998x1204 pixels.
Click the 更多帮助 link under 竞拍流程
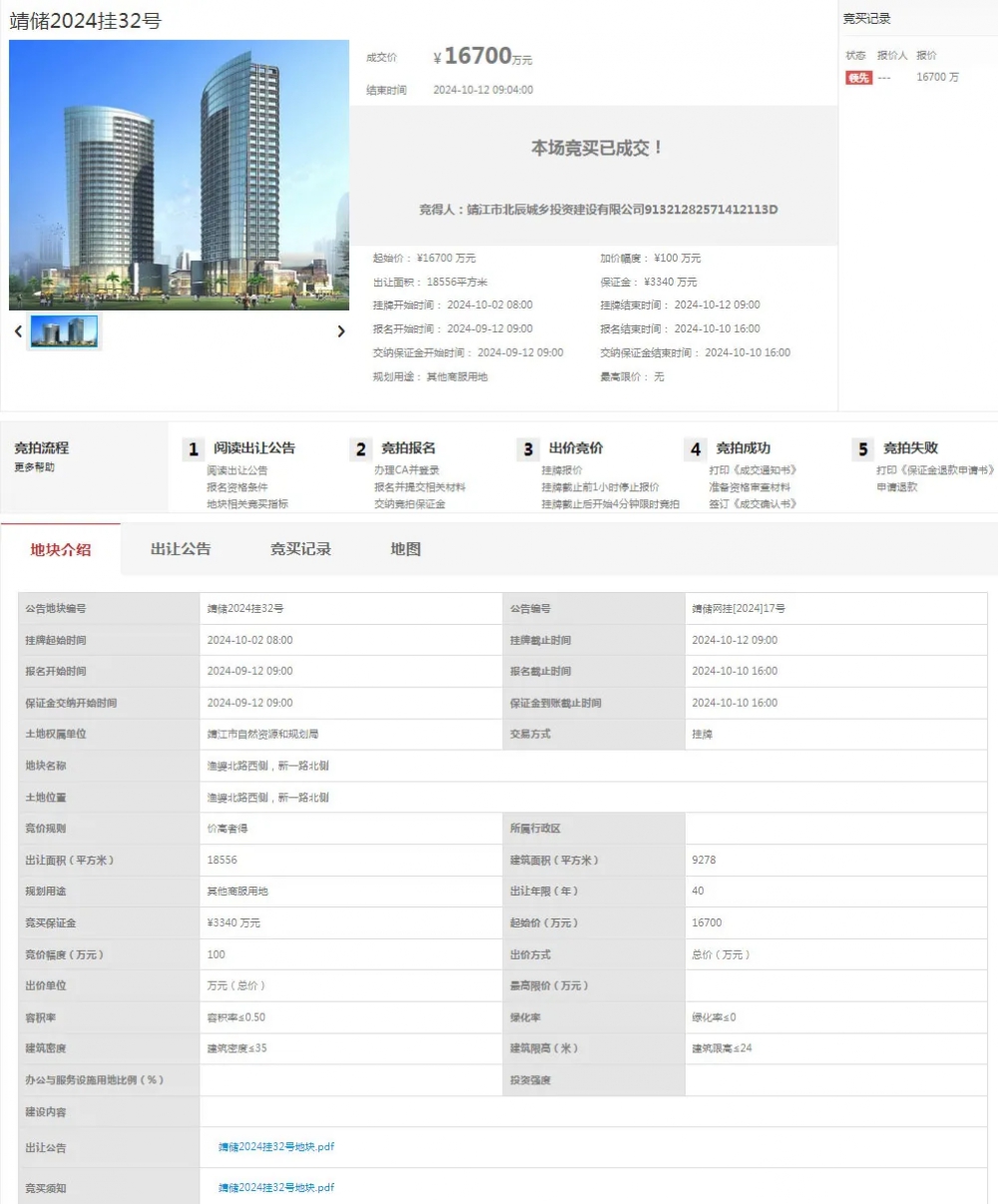coord(35,467)
